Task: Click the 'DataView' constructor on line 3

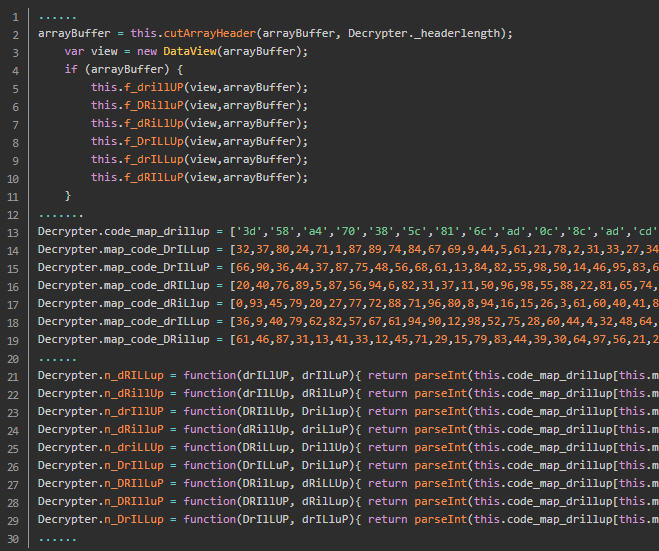Action: (190, 51)
